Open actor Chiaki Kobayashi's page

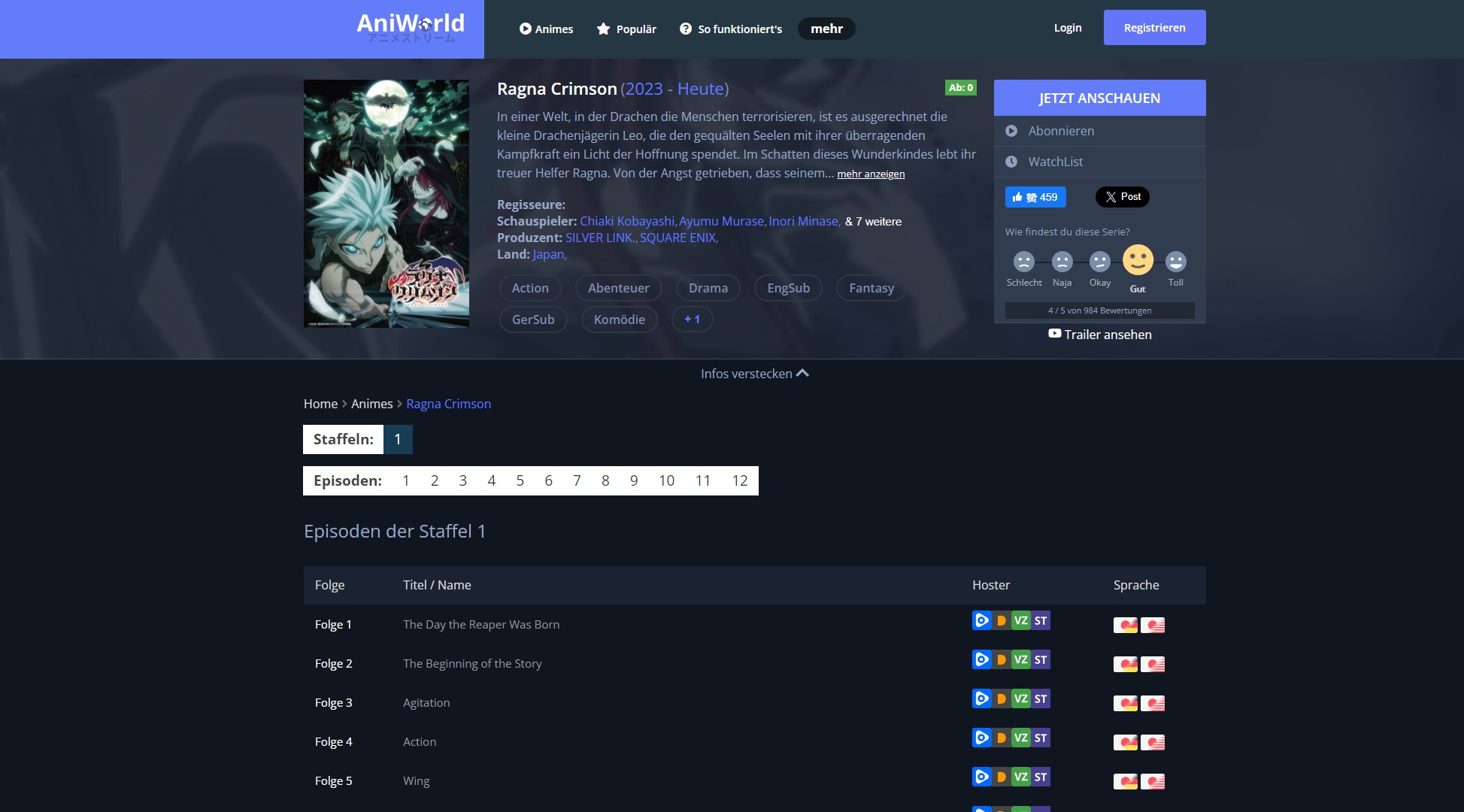[x=627, y=221]
